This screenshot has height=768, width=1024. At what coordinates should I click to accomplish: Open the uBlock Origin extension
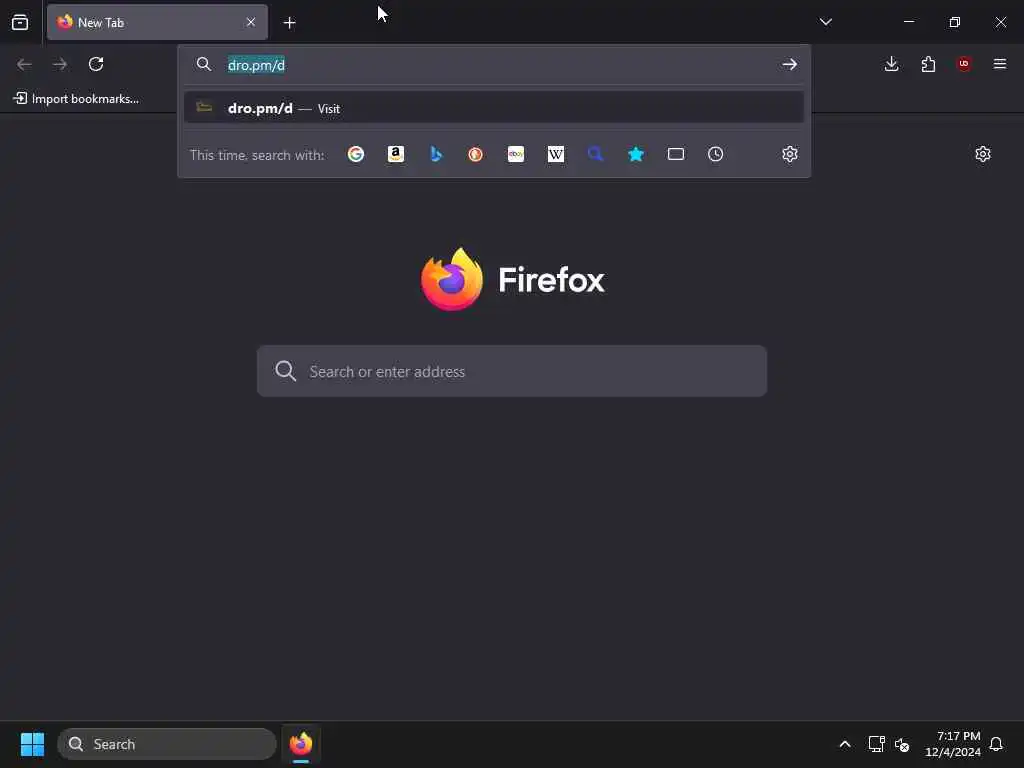(x=964, y=64)
